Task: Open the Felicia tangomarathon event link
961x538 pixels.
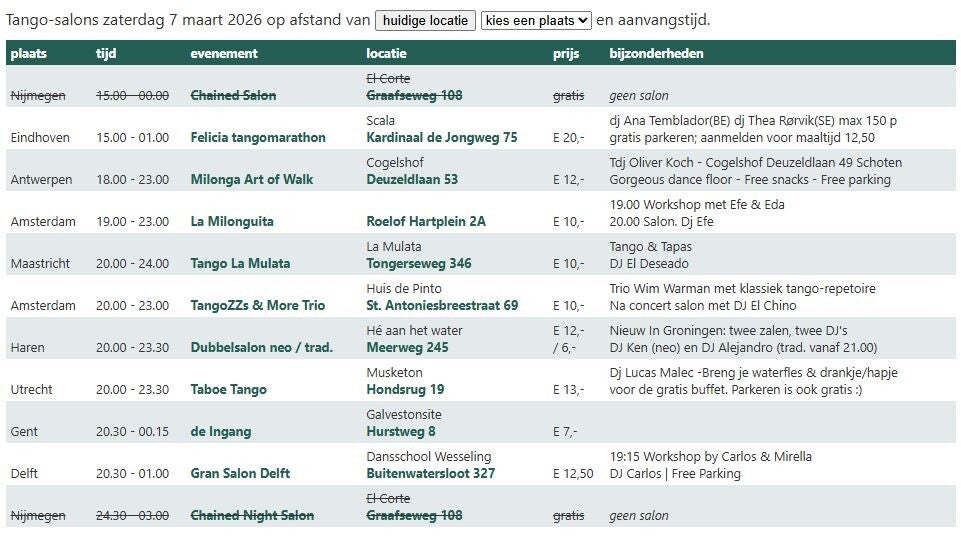Action: click(258, 137)
